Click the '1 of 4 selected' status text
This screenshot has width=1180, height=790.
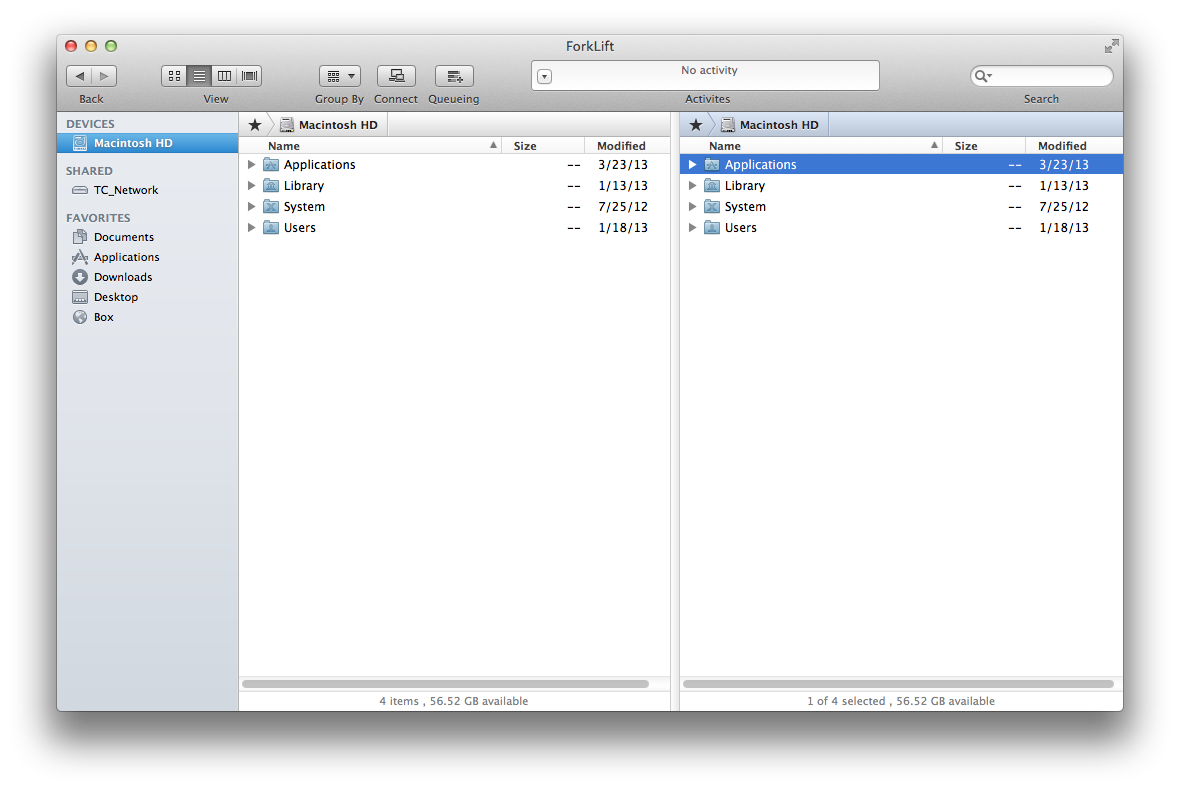point(846,701)
